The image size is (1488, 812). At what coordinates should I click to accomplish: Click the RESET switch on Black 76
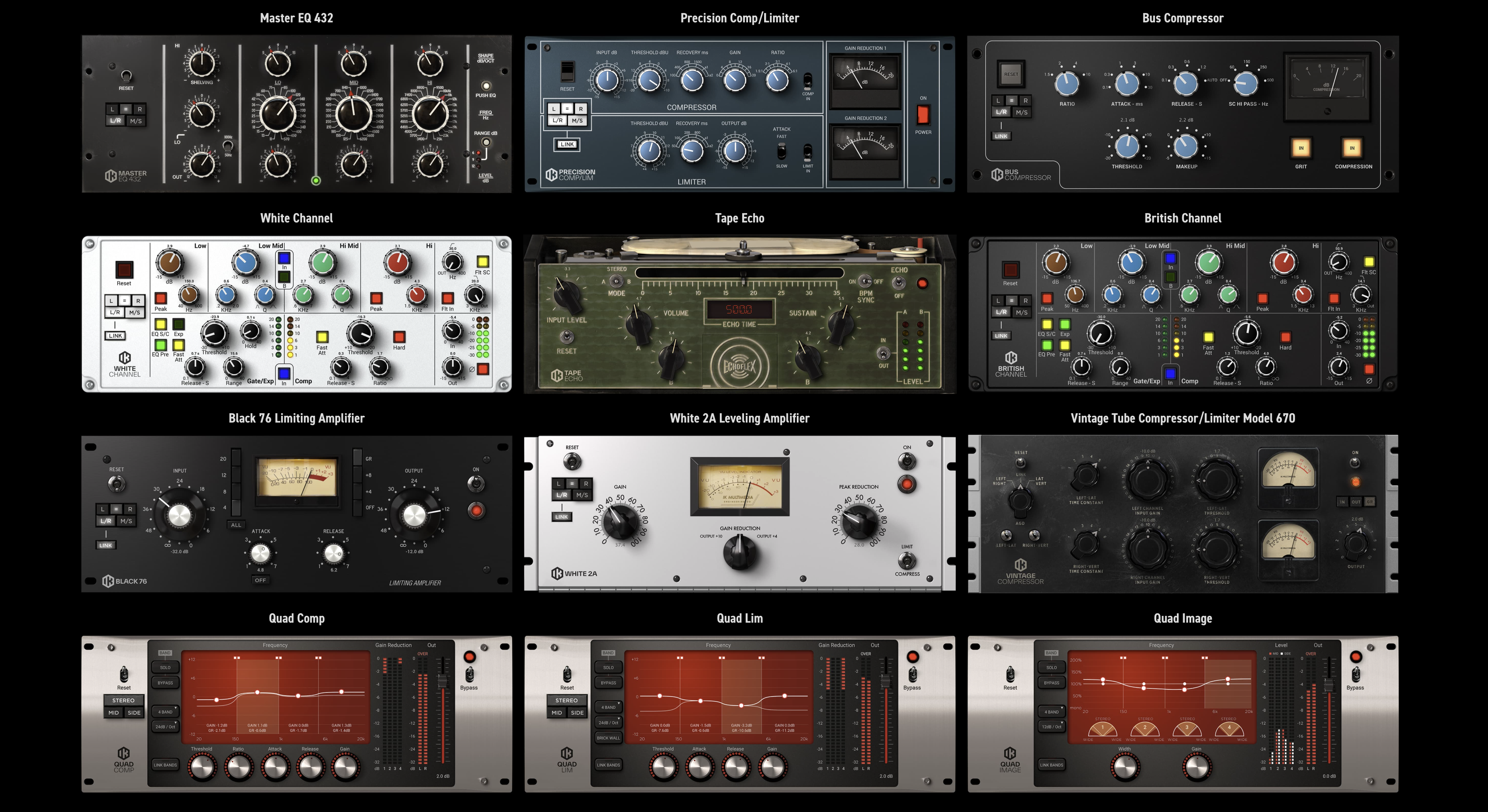pyautogui.click(x=117, y=484)
